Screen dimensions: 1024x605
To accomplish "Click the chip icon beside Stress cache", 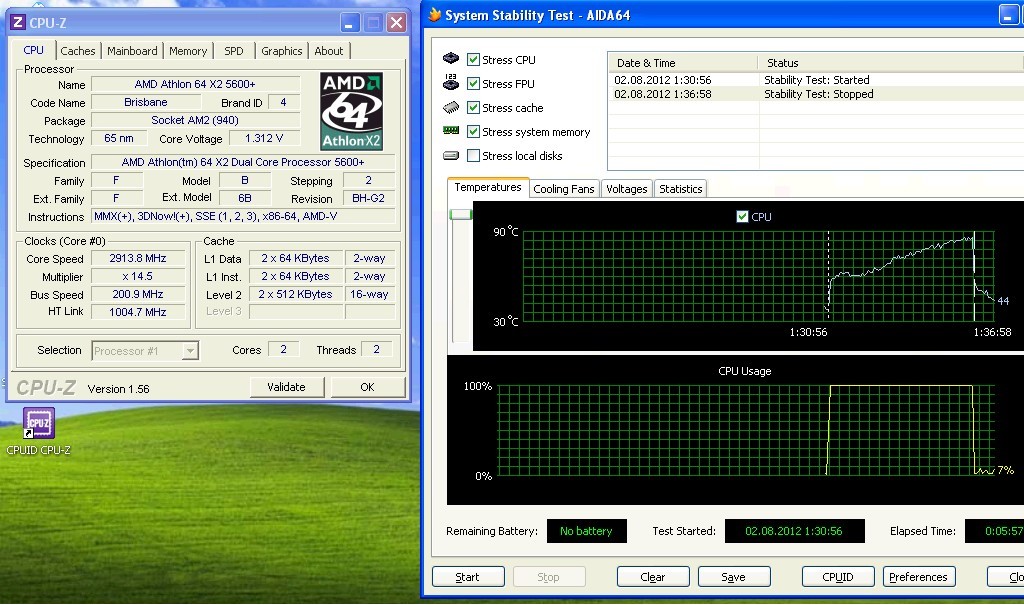I will tap(451, 107).
